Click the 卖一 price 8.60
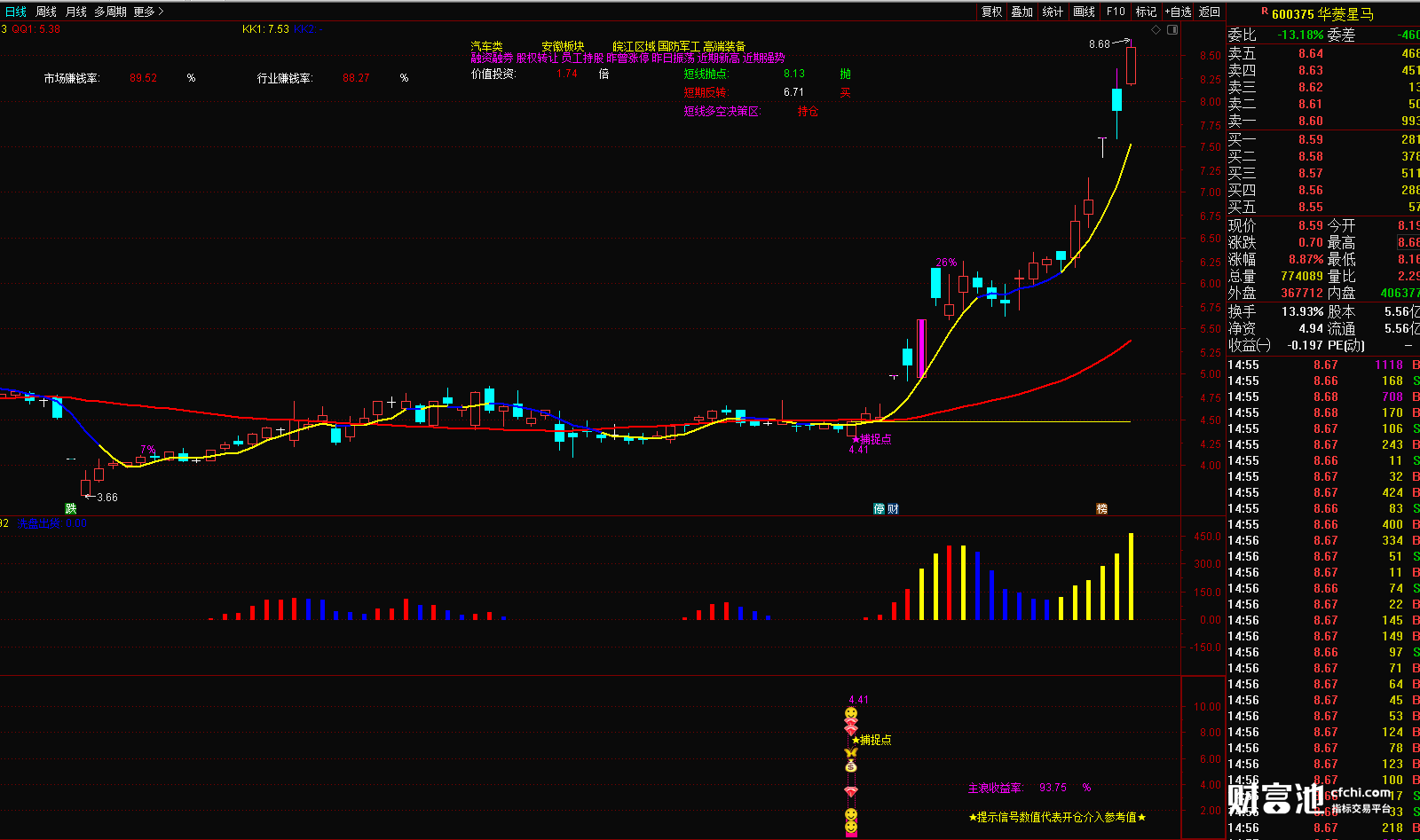Image resolution: width=1420 pixels, height=840 pixels. [x=1310, y=122]
